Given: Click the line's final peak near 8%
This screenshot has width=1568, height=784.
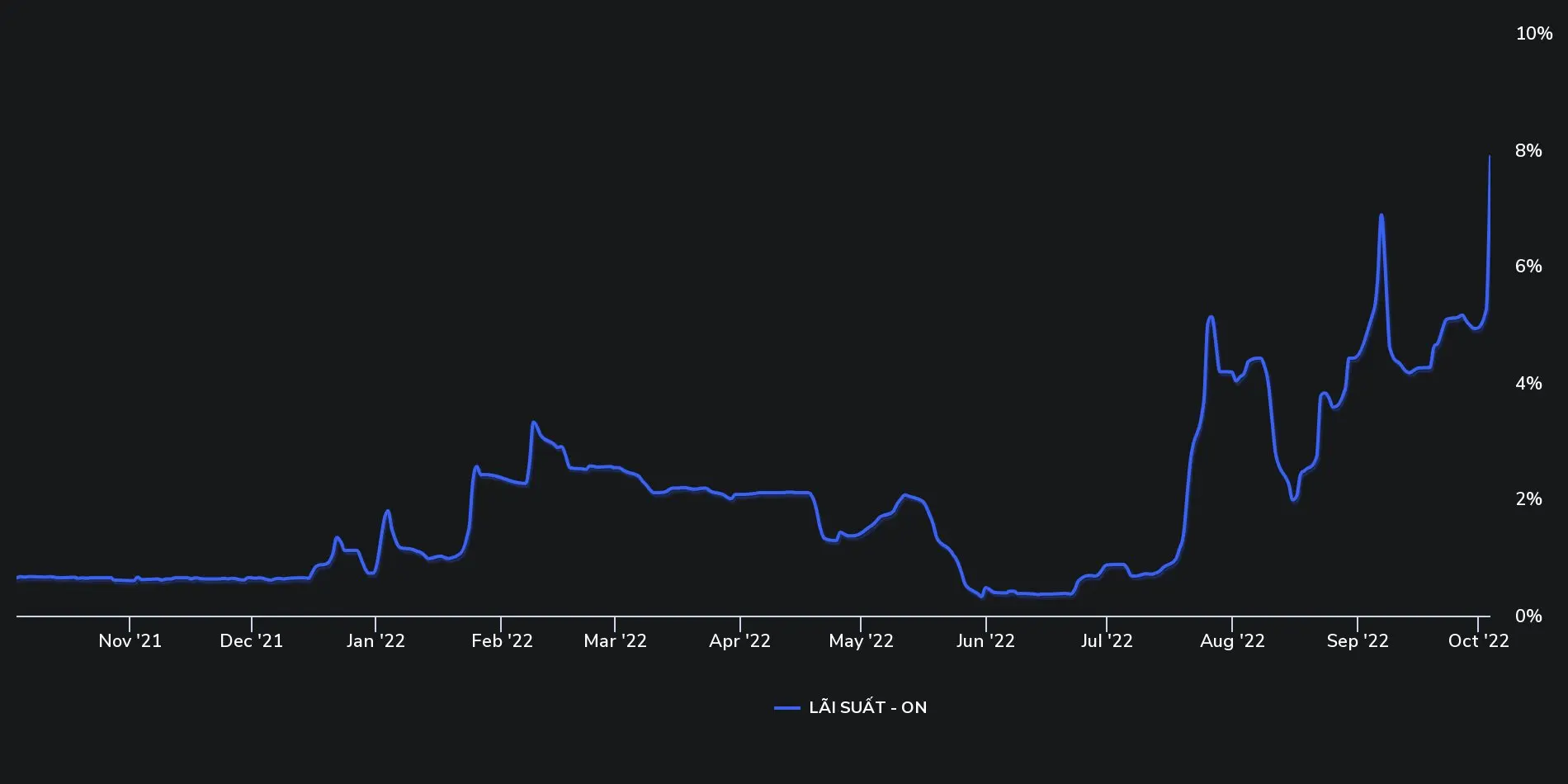Looking at the screenshot, I should click(x=1489, y=157).
